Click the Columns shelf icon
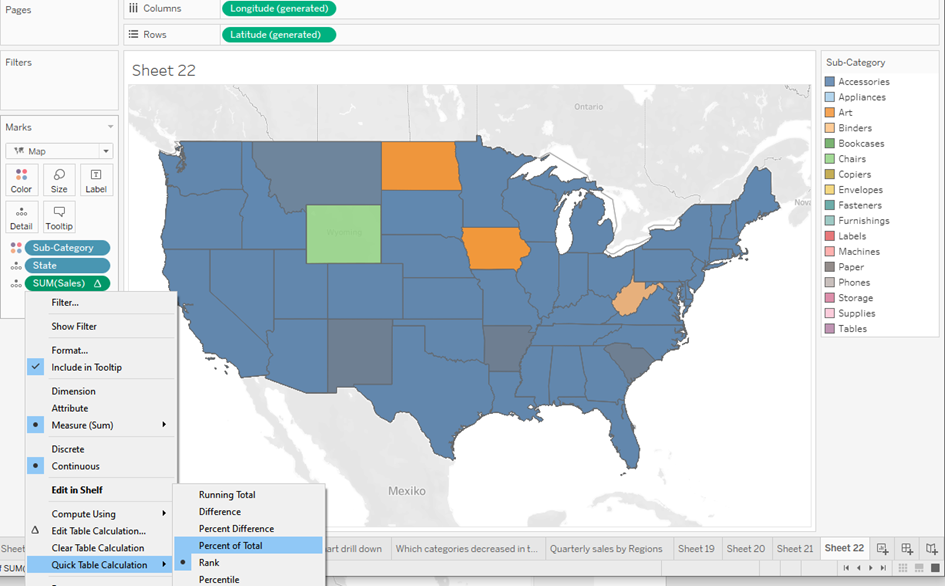Screen dimensions: 945x586 pos(133,8)
